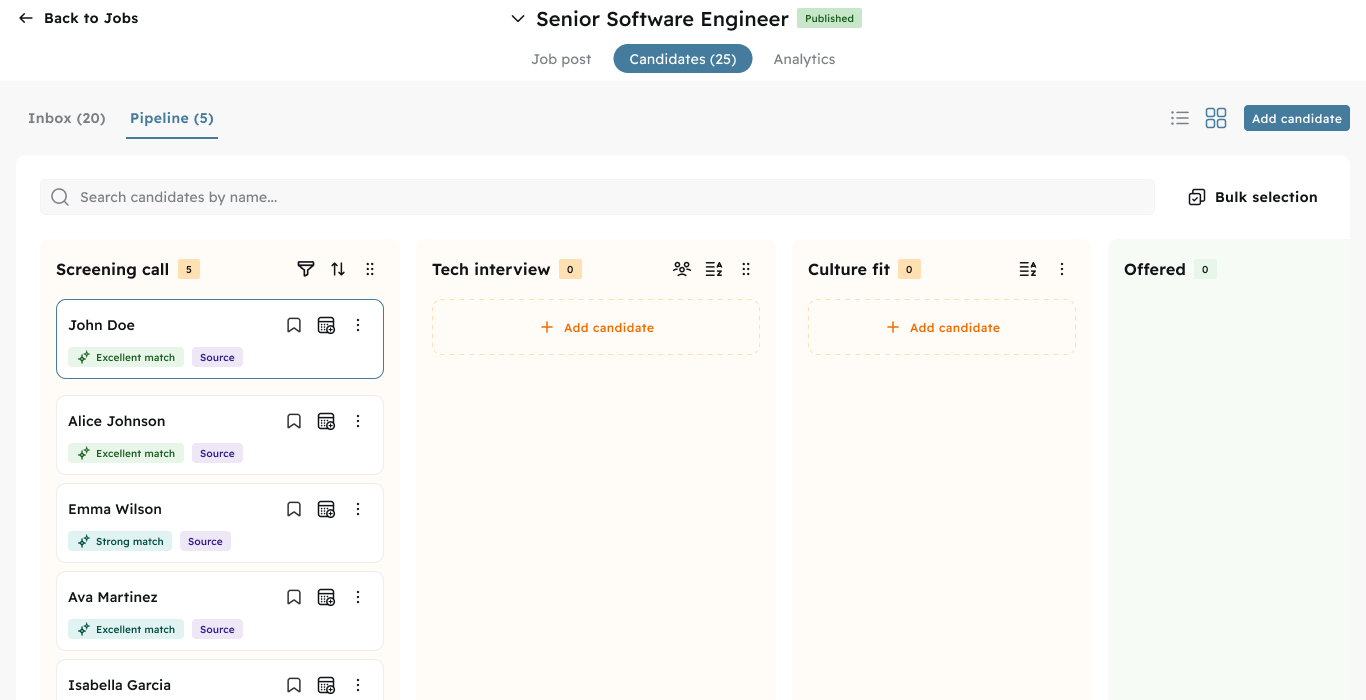Switch to the Analytics tab

(x=804, y=59)
